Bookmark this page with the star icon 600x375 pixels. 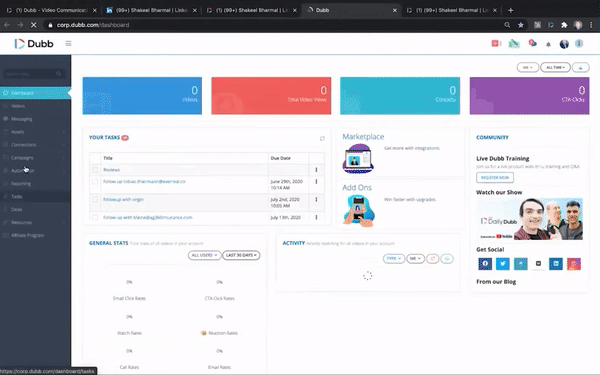coord(520,25)
